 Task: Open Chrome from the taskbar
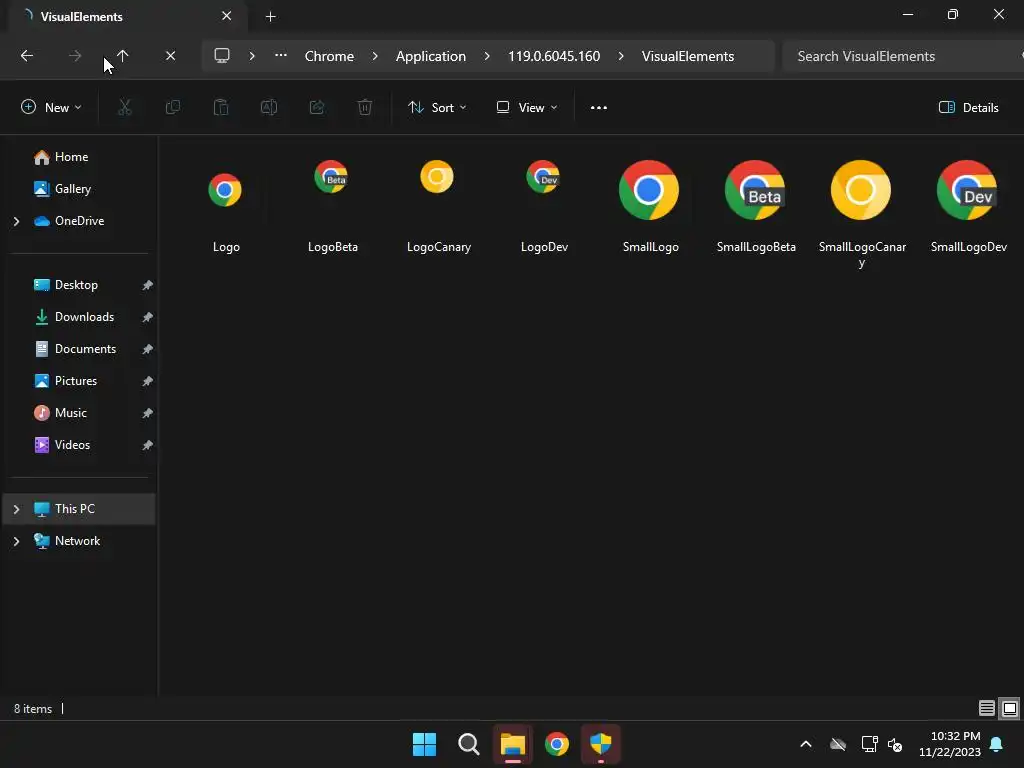[x=556, y=744]
